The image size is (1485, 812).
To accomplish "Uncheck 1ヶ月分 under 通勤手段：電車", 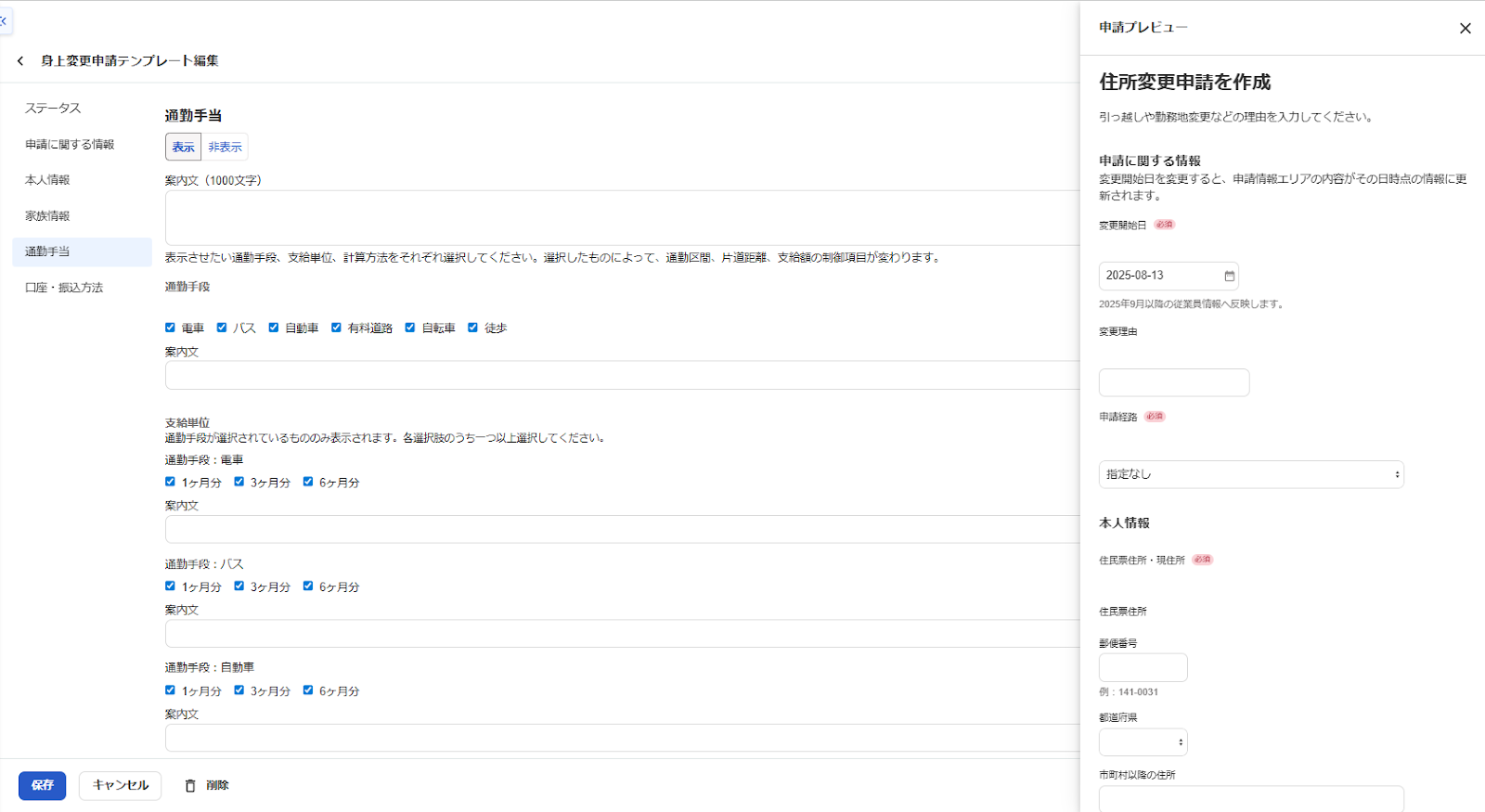I will (170, 482).
